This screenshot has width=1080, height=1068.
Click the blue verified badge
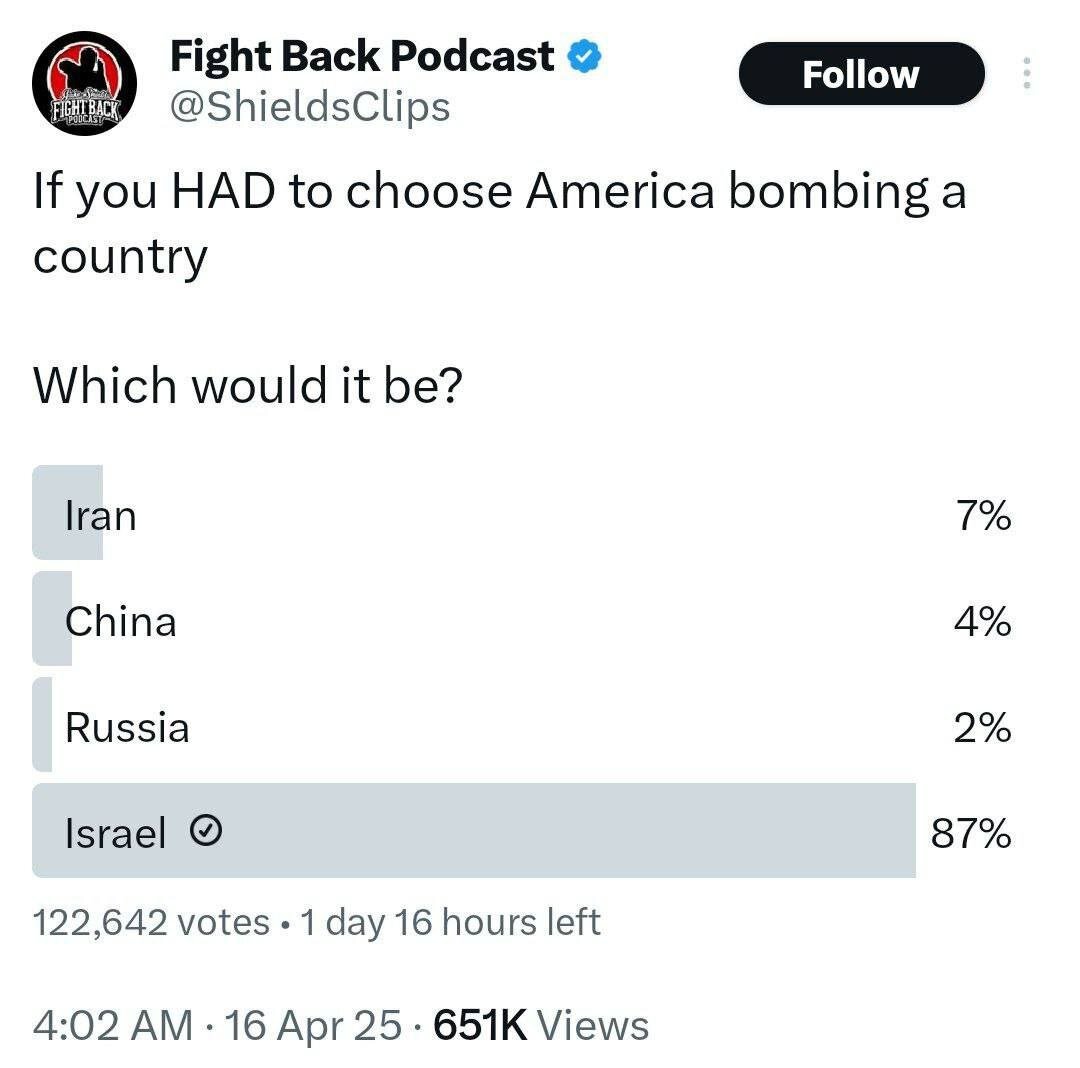[x=584, y=57]
